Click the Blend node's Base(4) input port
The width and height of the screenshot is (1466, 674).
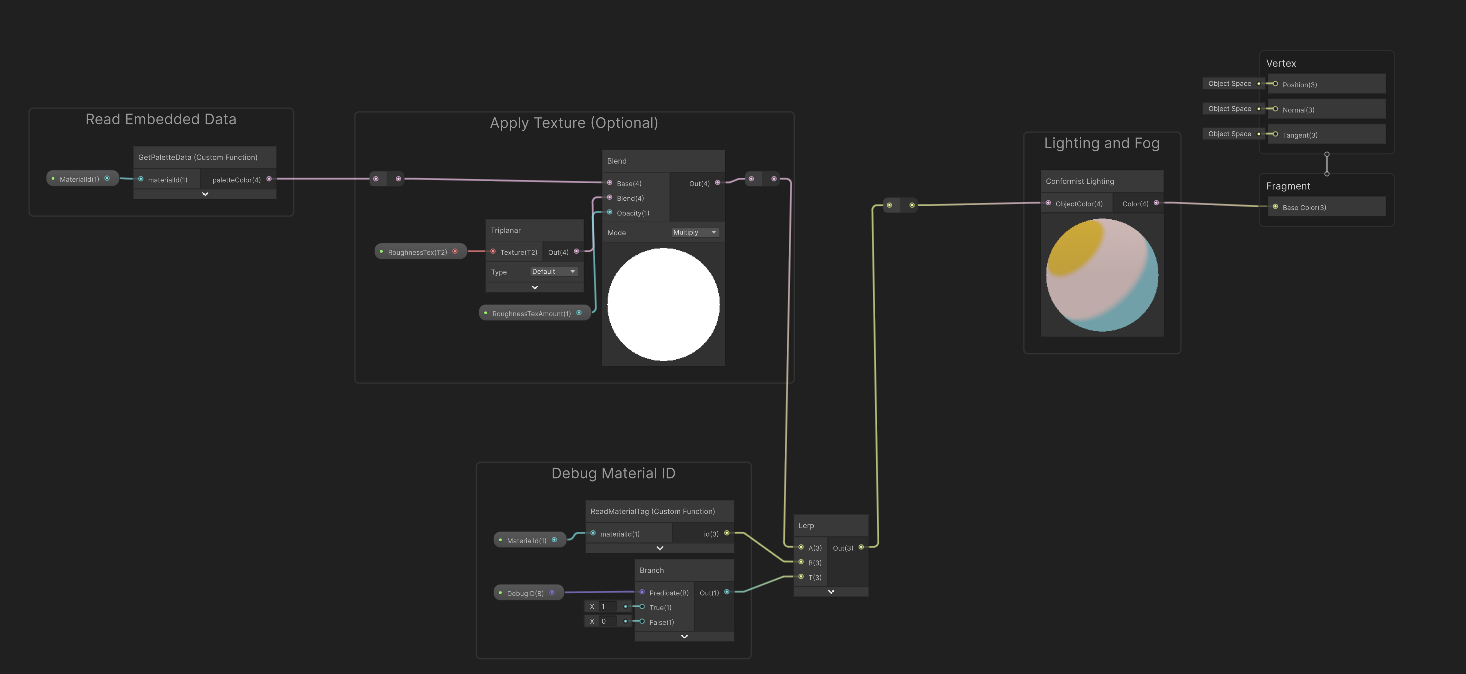pos(610,183)
